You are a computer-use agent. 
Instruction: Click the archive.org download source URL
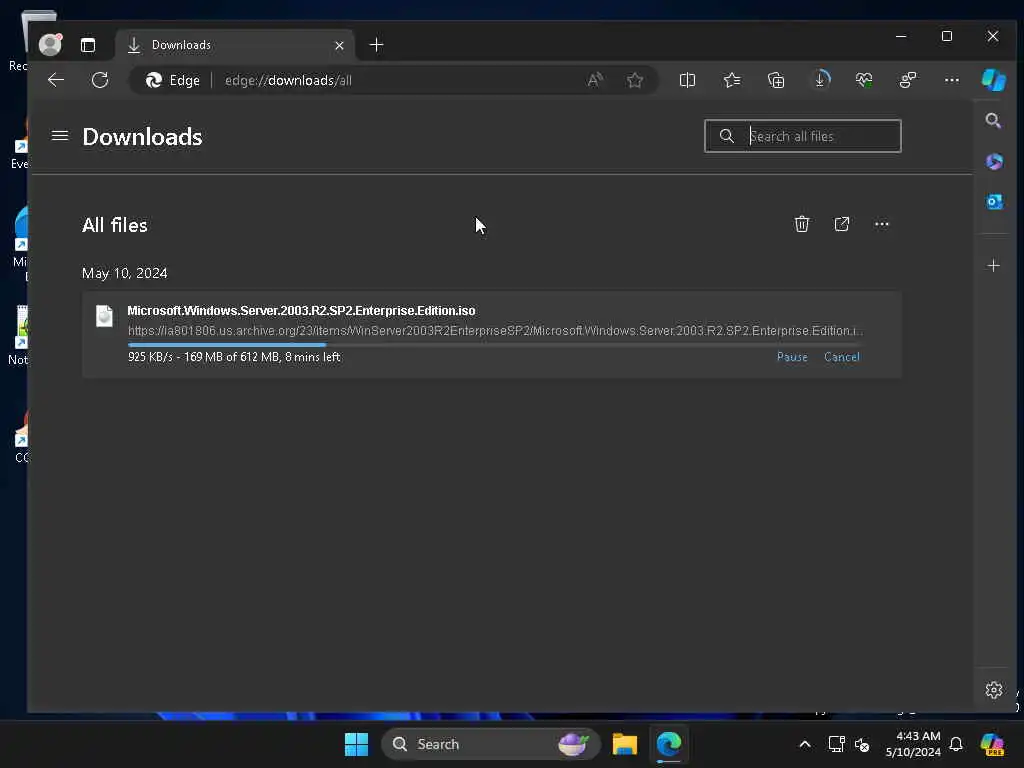click(495, 331)
